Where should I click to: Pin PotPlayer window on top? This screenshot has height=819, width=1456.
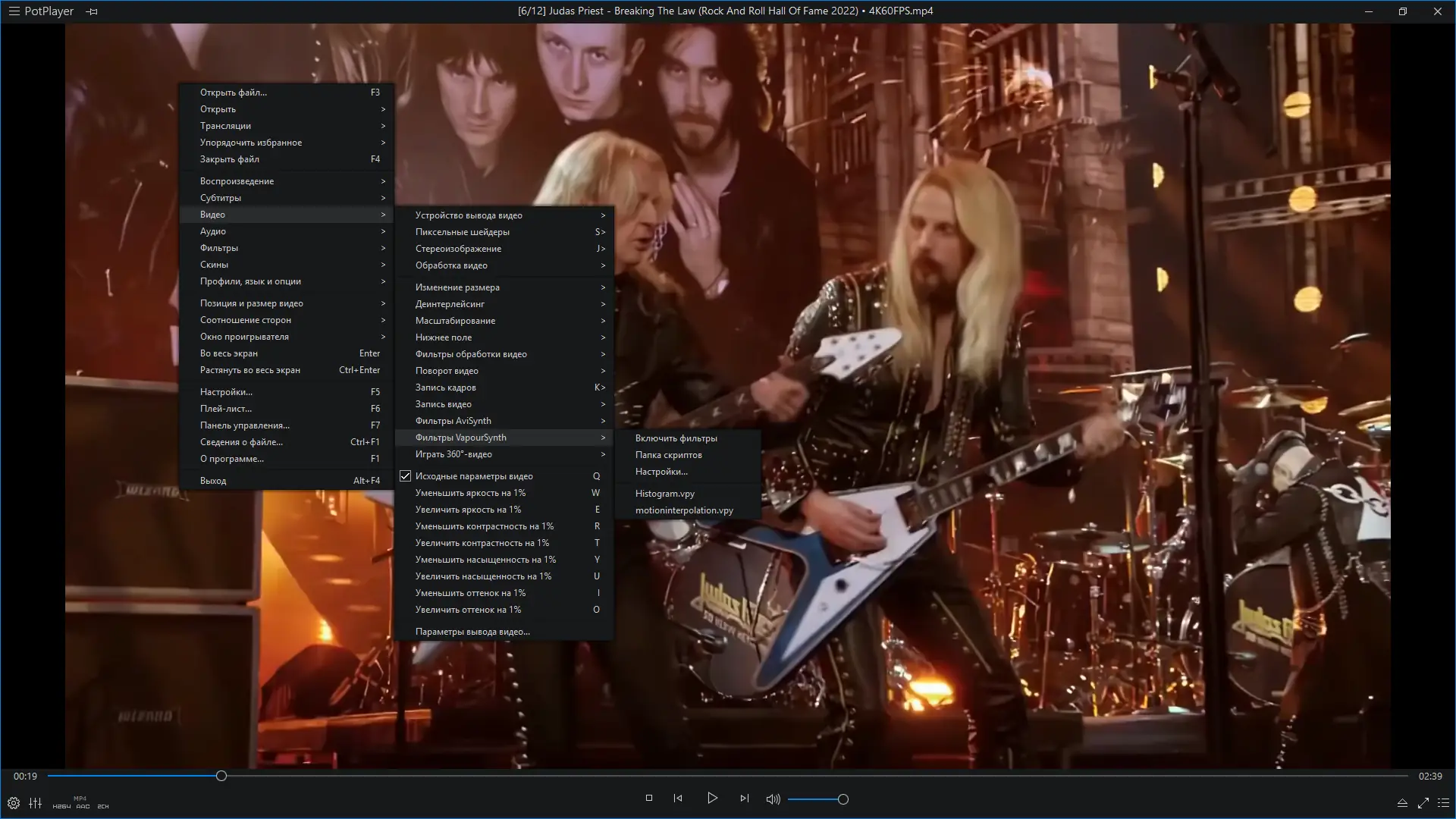[x=92, y=11]
